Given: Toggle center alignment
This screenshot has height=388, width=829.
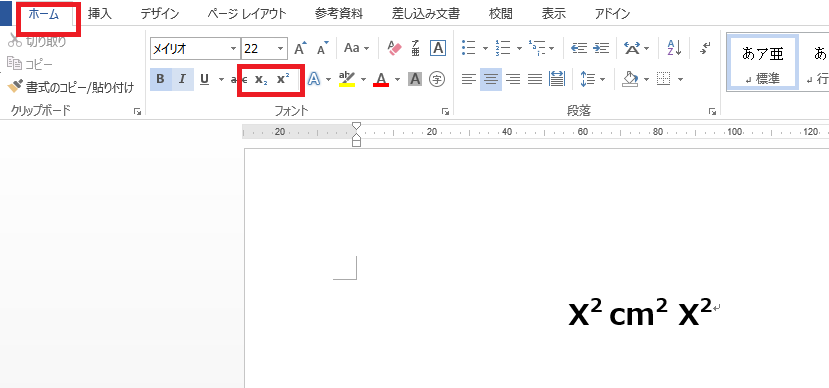Looking at the screenshot, I should coord(491,79).
